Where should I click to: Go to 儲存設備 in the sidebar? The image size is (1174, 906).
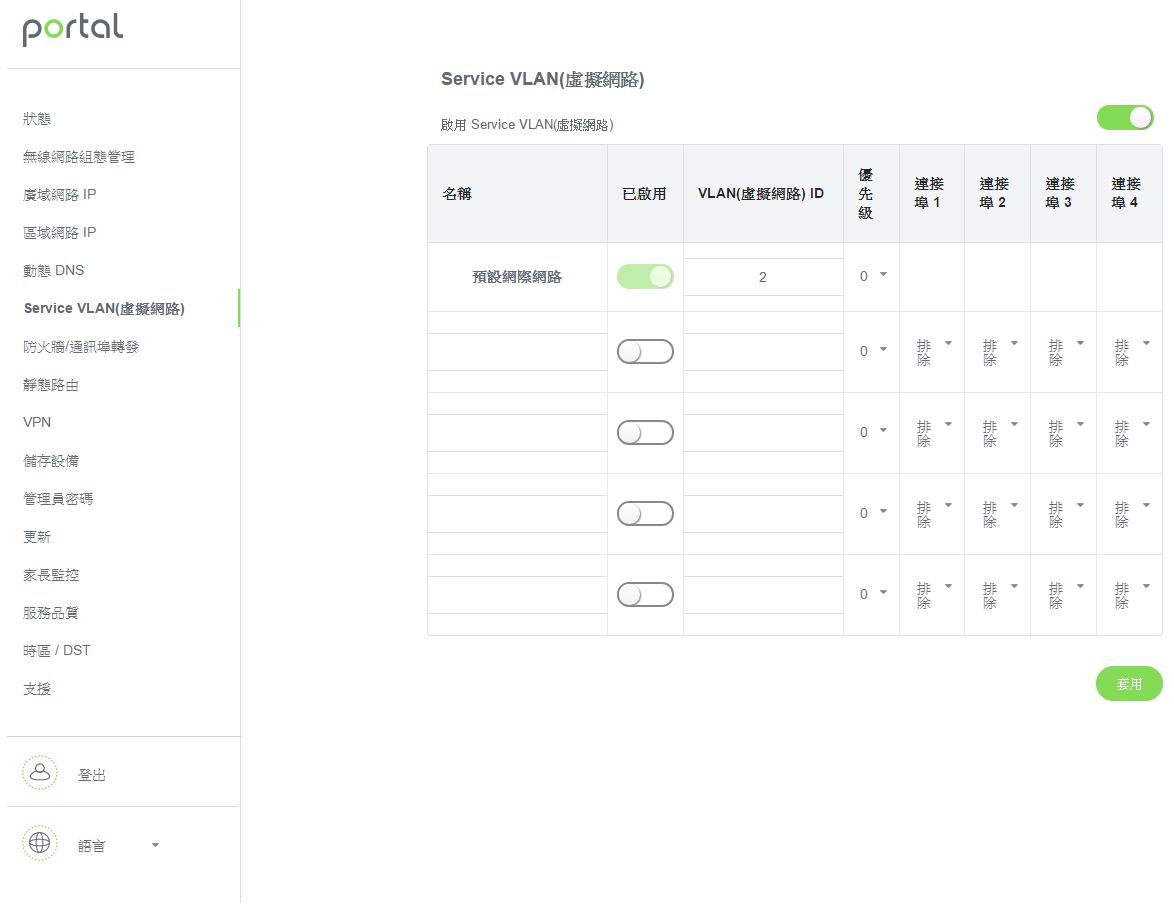(50, 460)
